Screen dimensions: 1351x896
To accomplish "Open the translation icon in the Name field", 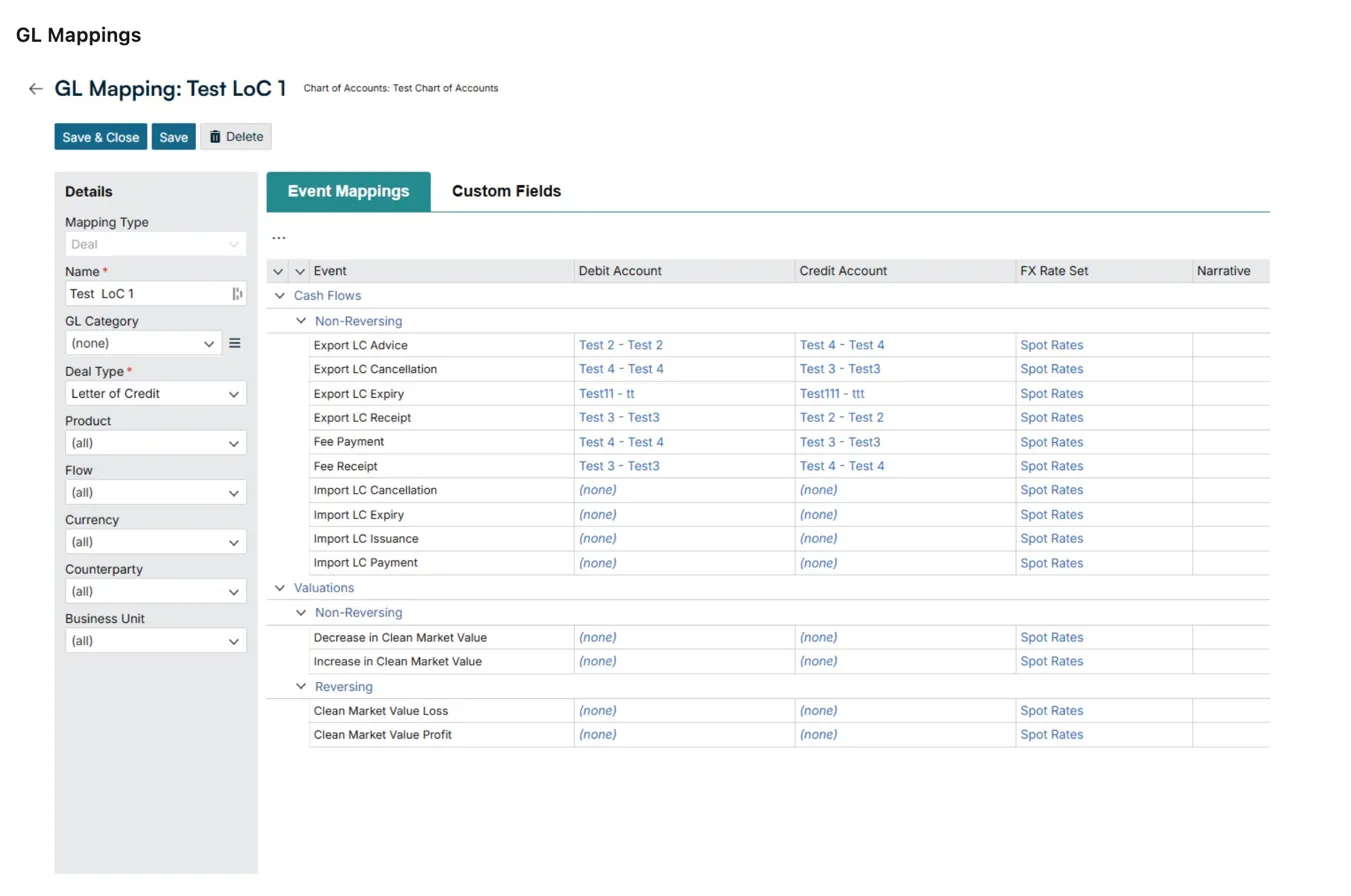I will click(237, 294).
